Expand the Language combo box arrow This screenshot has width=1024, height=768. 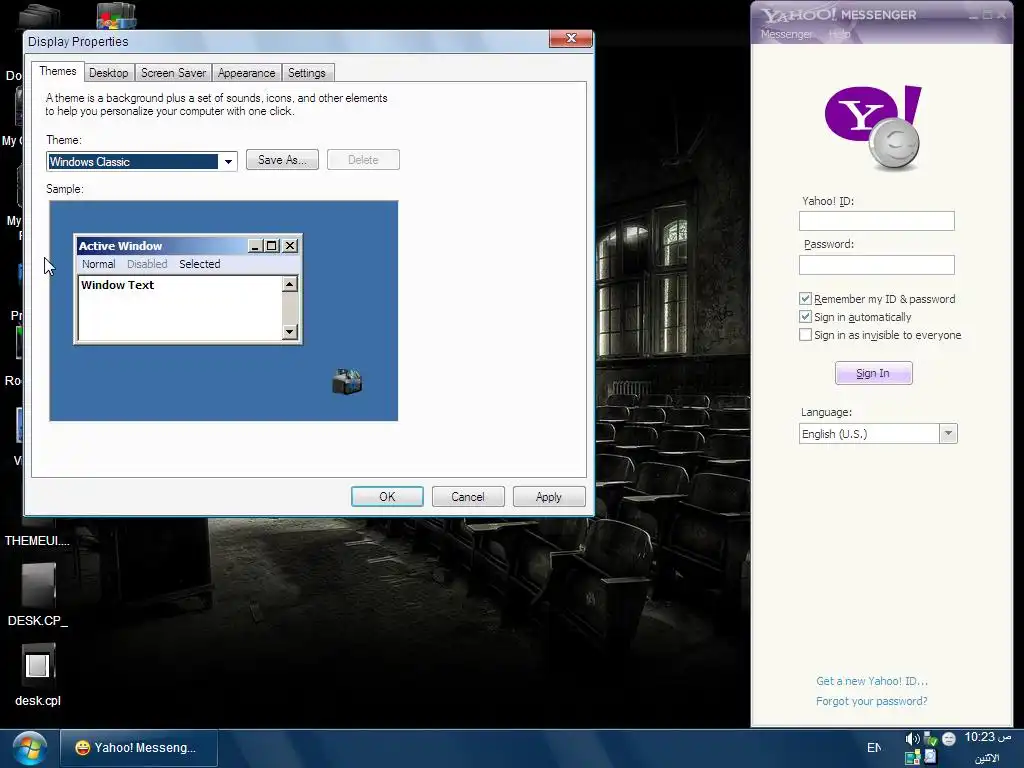[x=948, y=434]
